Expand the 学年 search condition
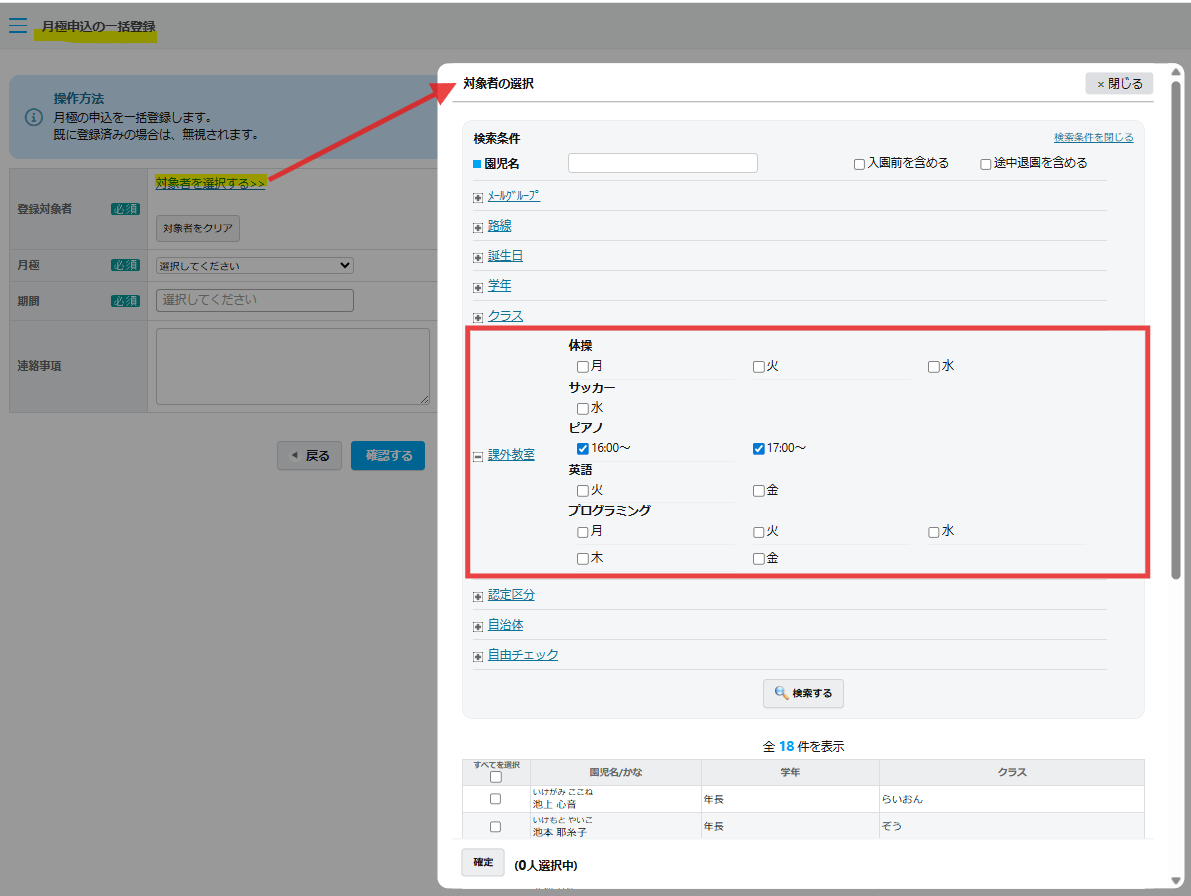 (x=499, y=286)
